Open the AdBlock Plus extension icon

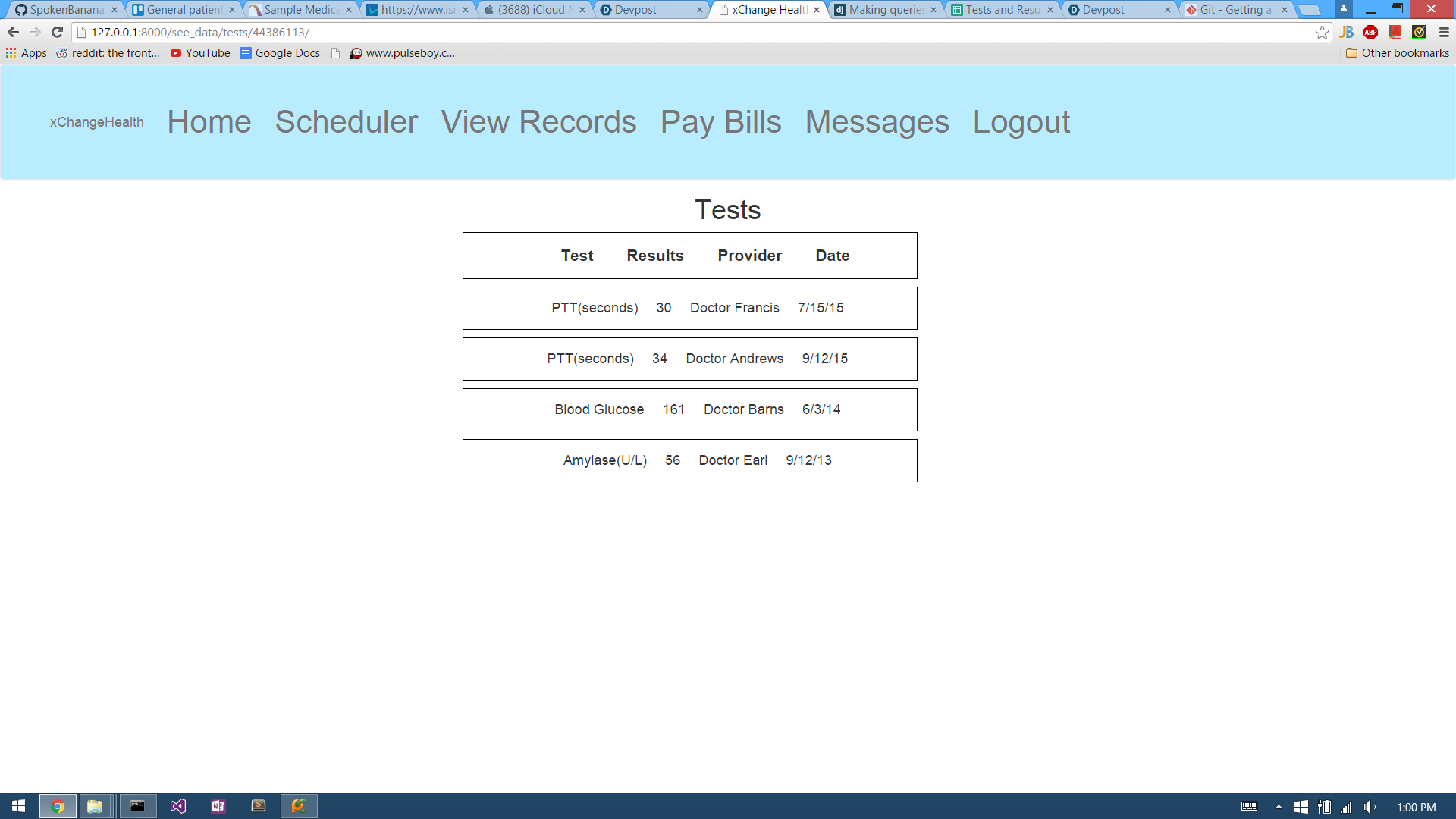click(1370, 32)
